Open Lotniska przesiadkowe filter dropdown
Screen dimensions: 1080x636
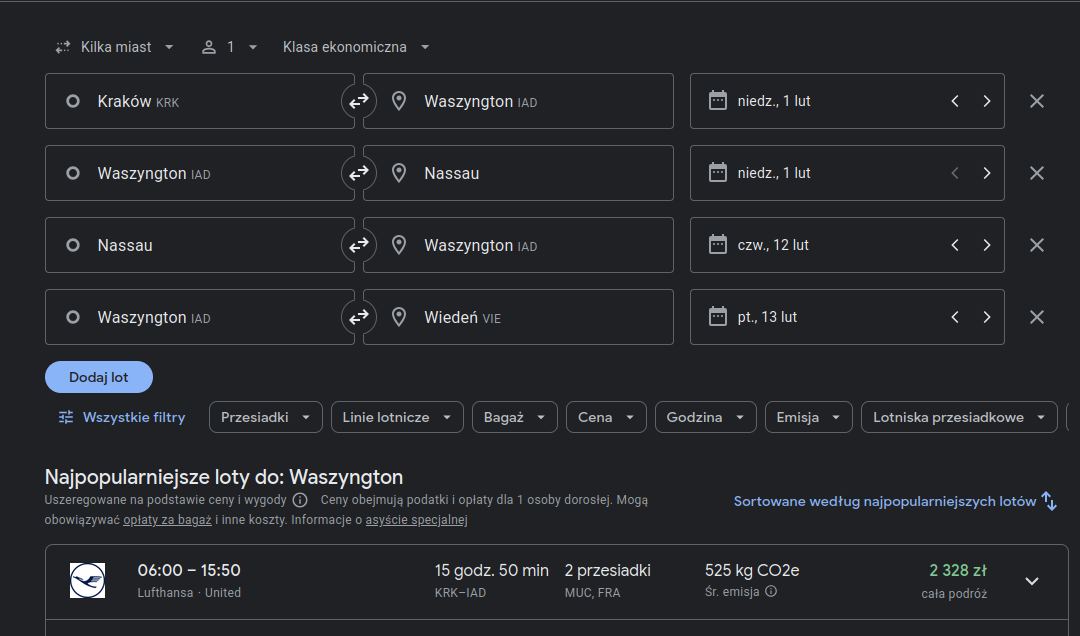coord(959,418)
